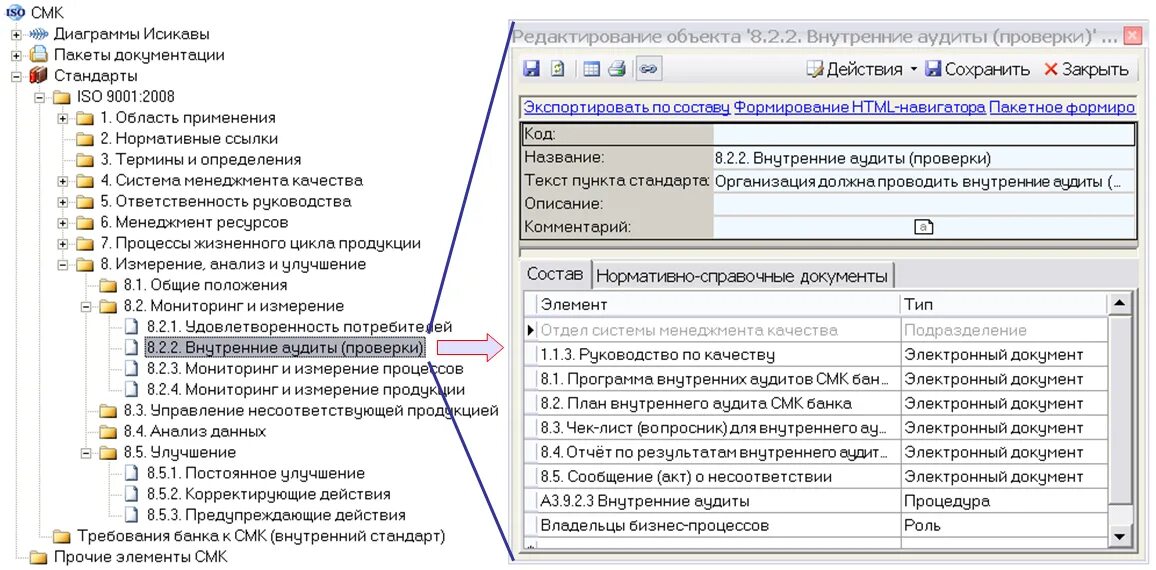The width and height of the screenshot is (1156, 570).
Task: Open Экспортировать по составу link
Action: (x=627, y=108)
